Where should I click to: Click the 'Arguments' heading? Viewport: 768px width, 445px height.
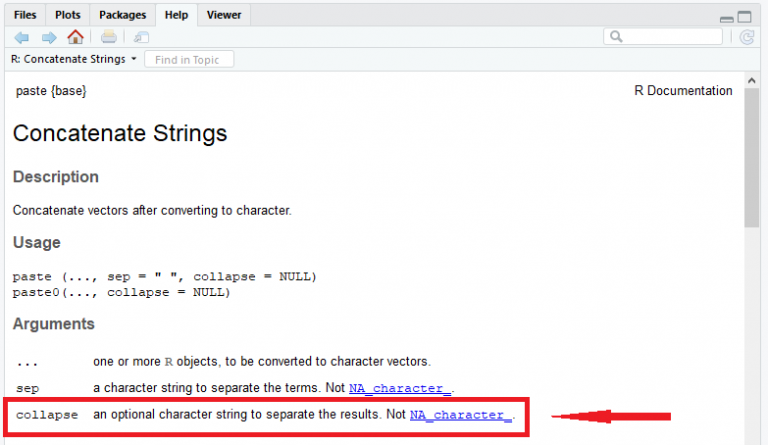53,324
